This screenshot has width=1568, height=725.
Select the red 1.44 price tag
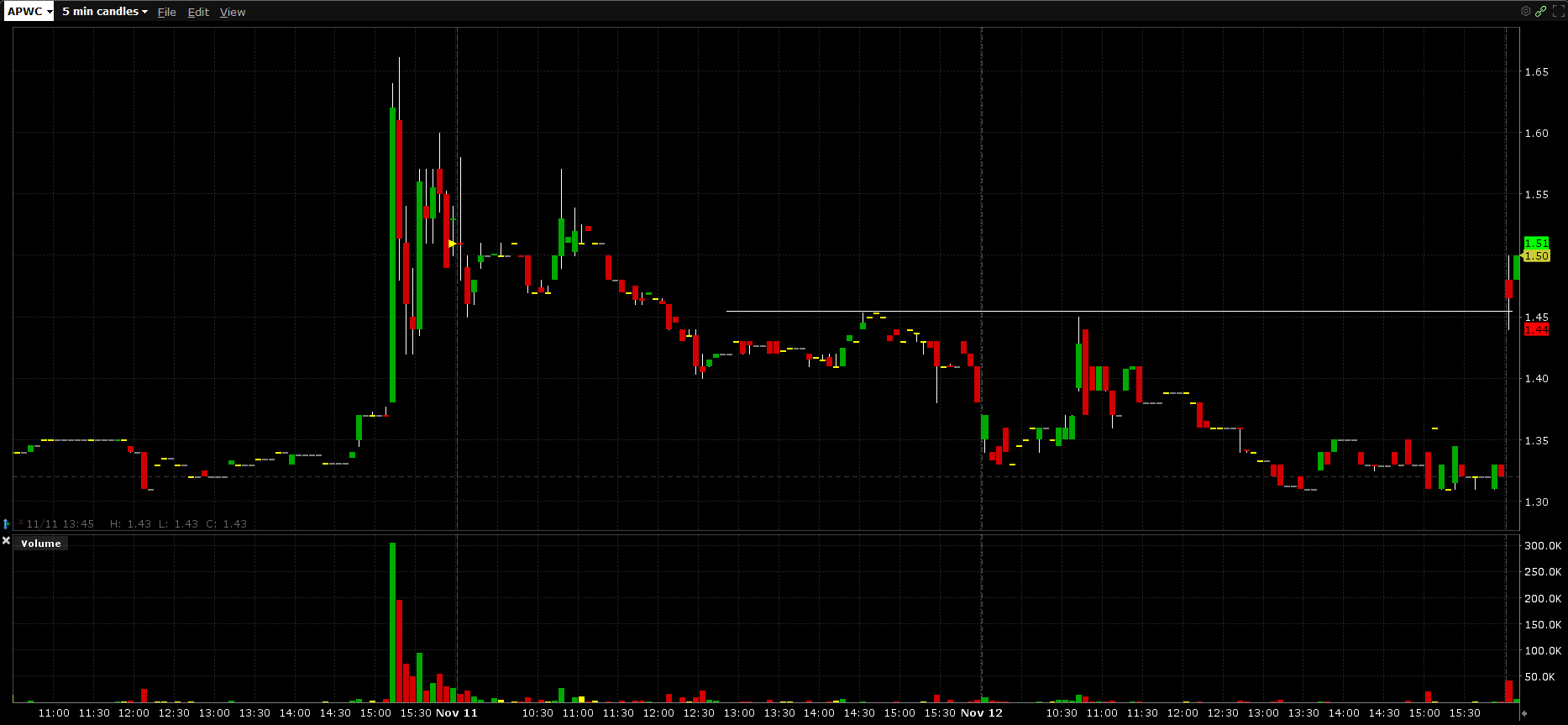pyautogui.click(x=1537, y=329)
